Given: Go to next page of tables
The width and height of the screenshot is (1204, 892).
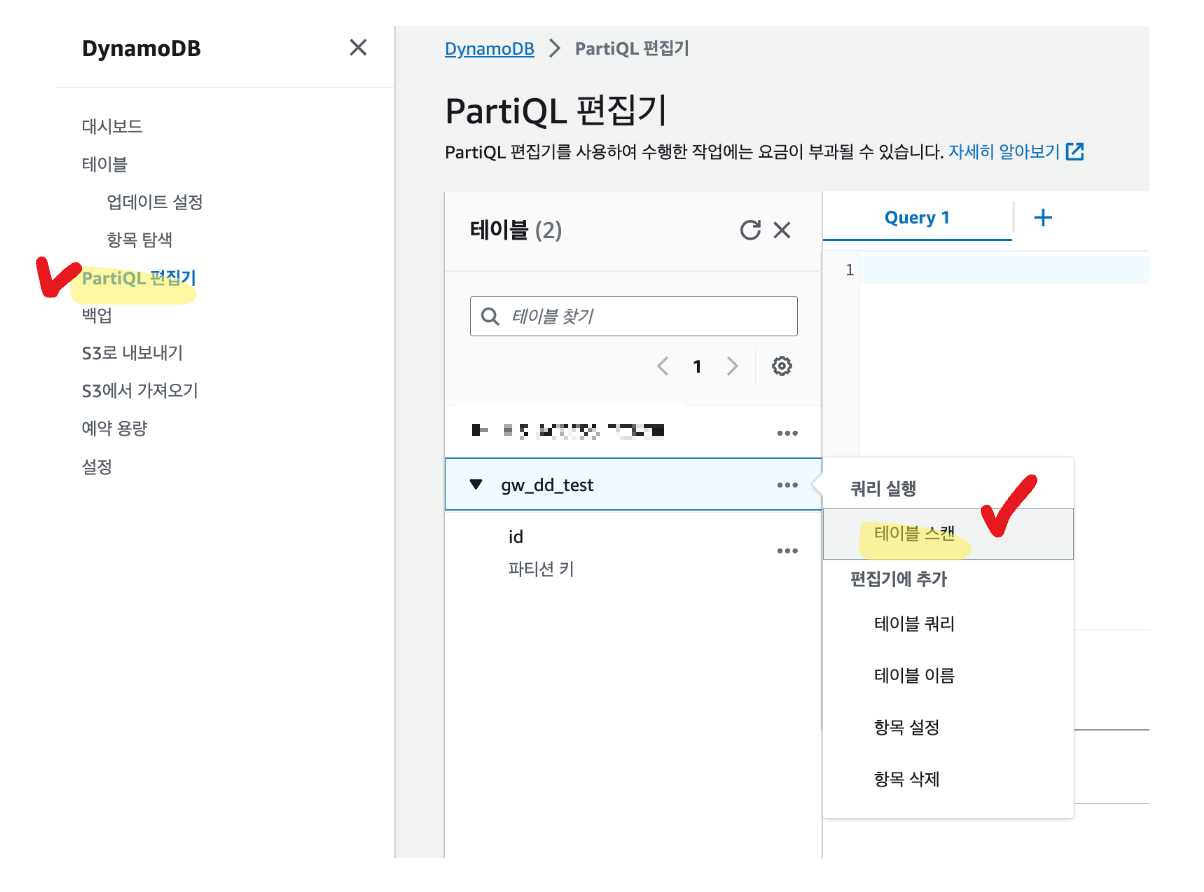Looking at the screenshot, I should 732,366.
